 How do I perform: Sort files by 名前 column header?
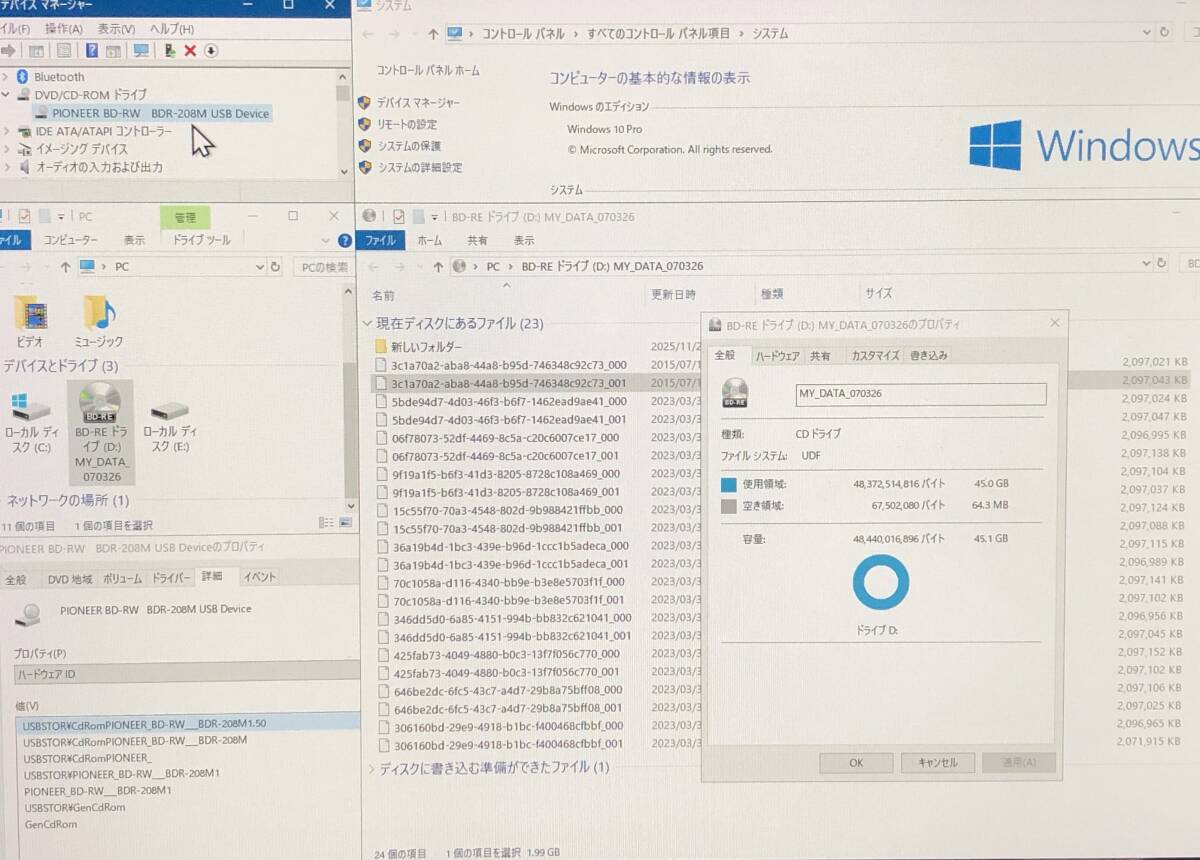coord(383,295)
